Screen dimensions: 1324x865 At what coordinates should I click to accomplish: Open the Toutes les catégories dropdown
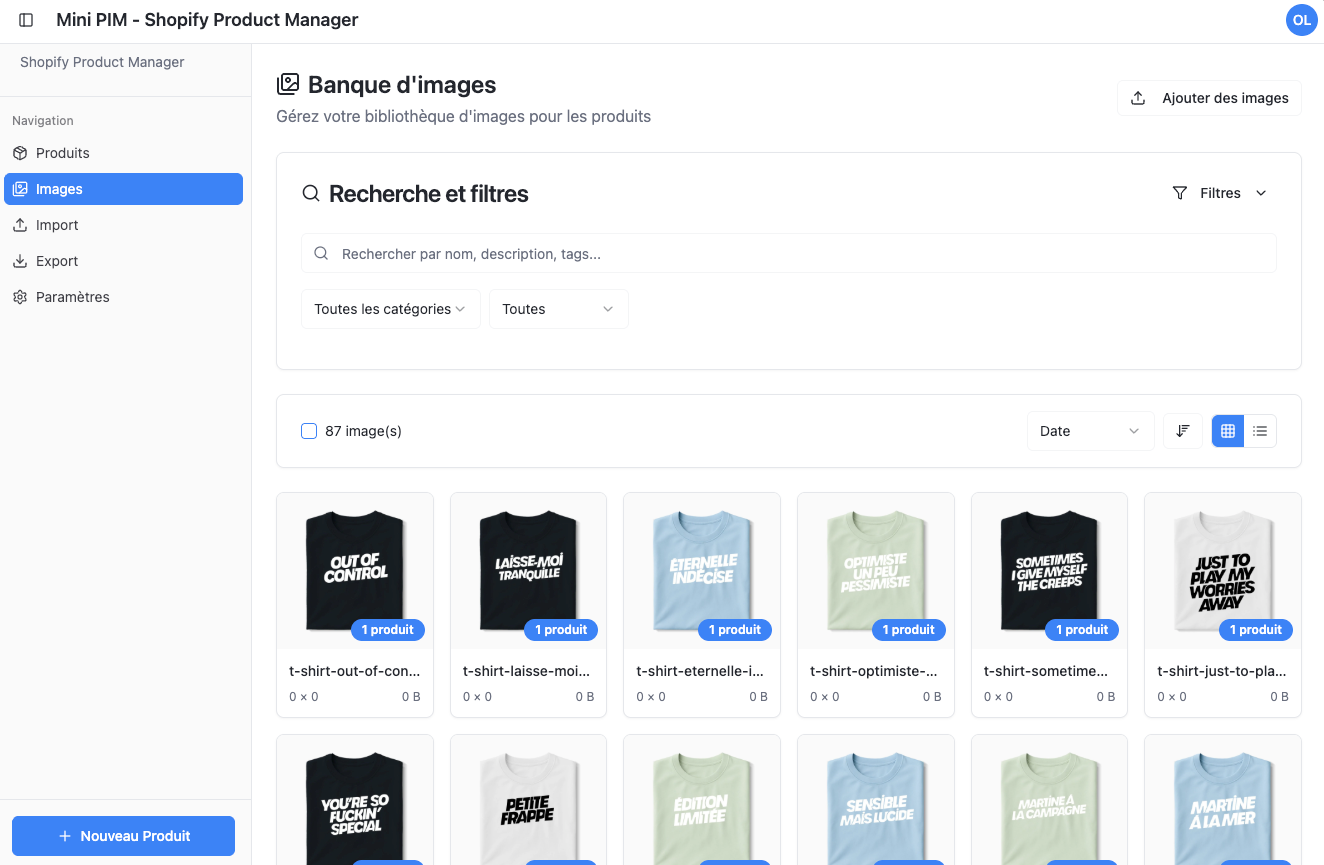[x=390, y=309]
